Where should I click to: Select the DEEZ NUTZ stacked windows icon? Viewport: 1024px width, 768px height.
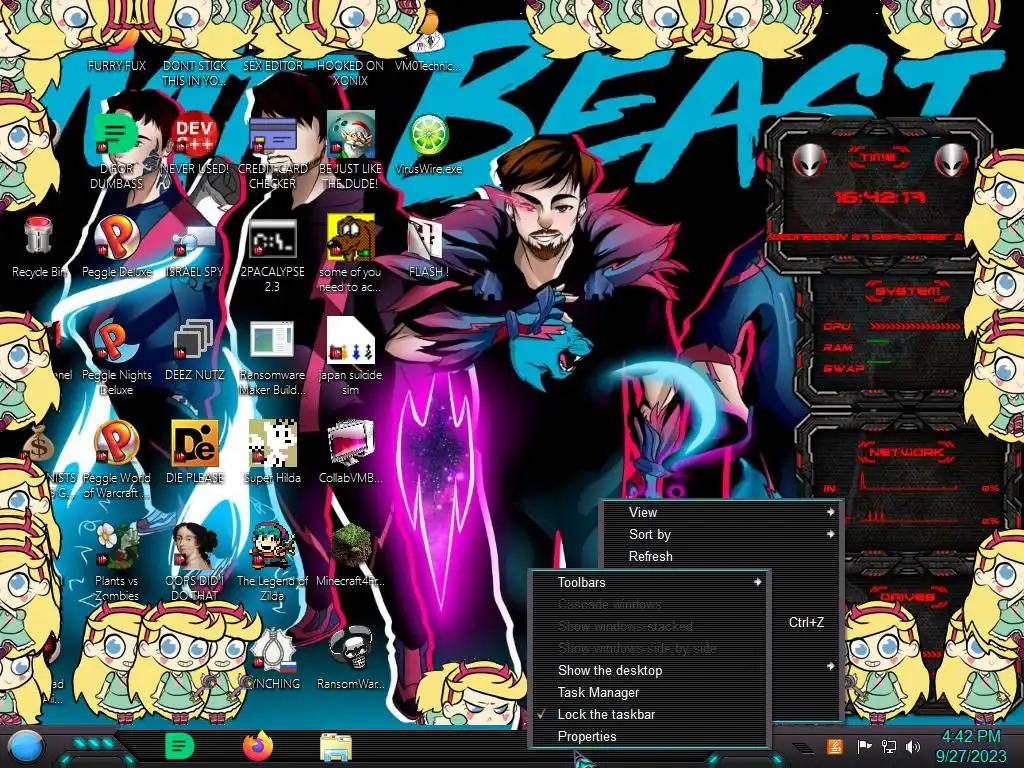pos(195,350)
